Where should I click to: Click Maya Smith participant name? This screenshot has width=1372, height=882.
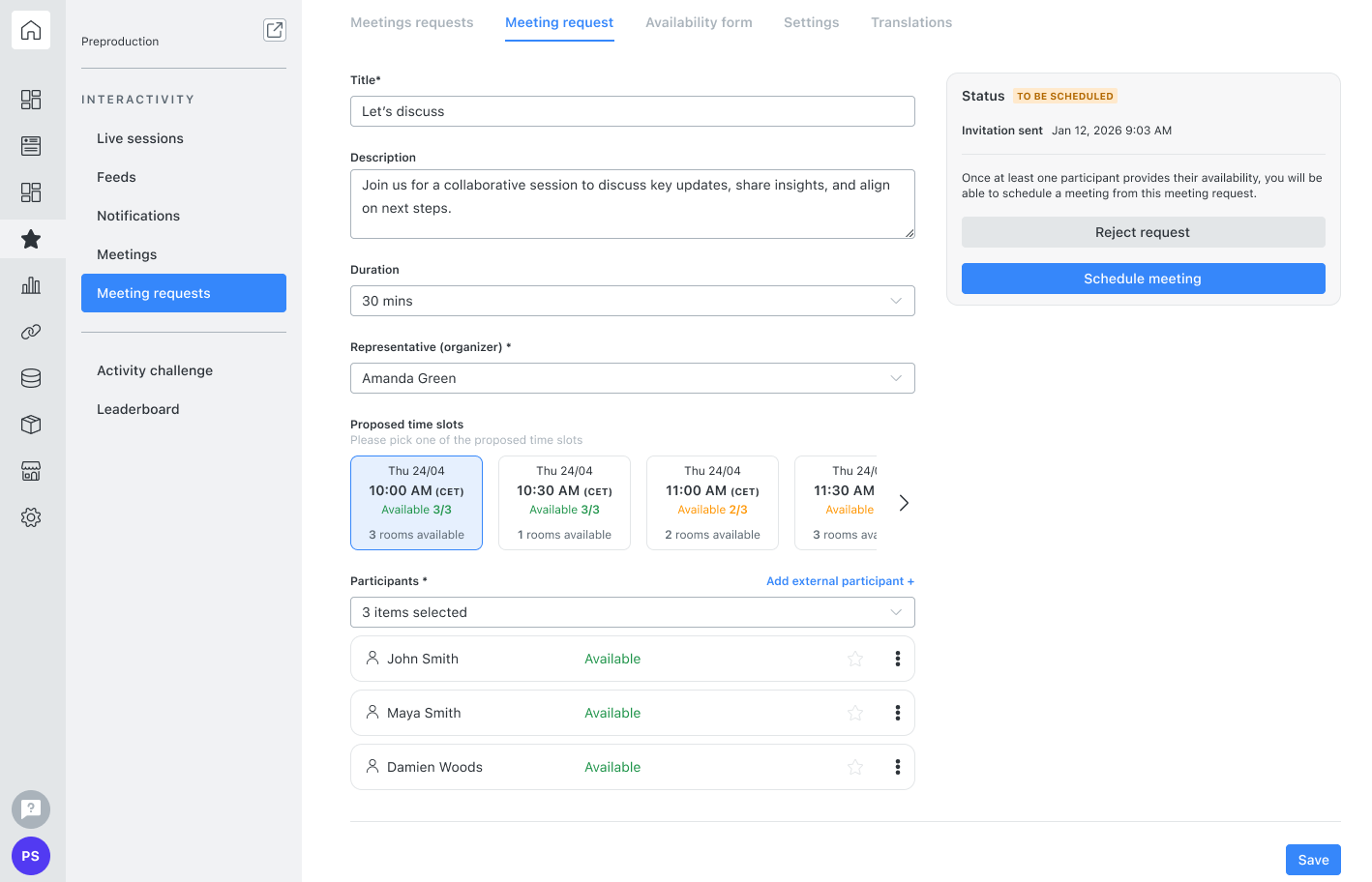424,713
